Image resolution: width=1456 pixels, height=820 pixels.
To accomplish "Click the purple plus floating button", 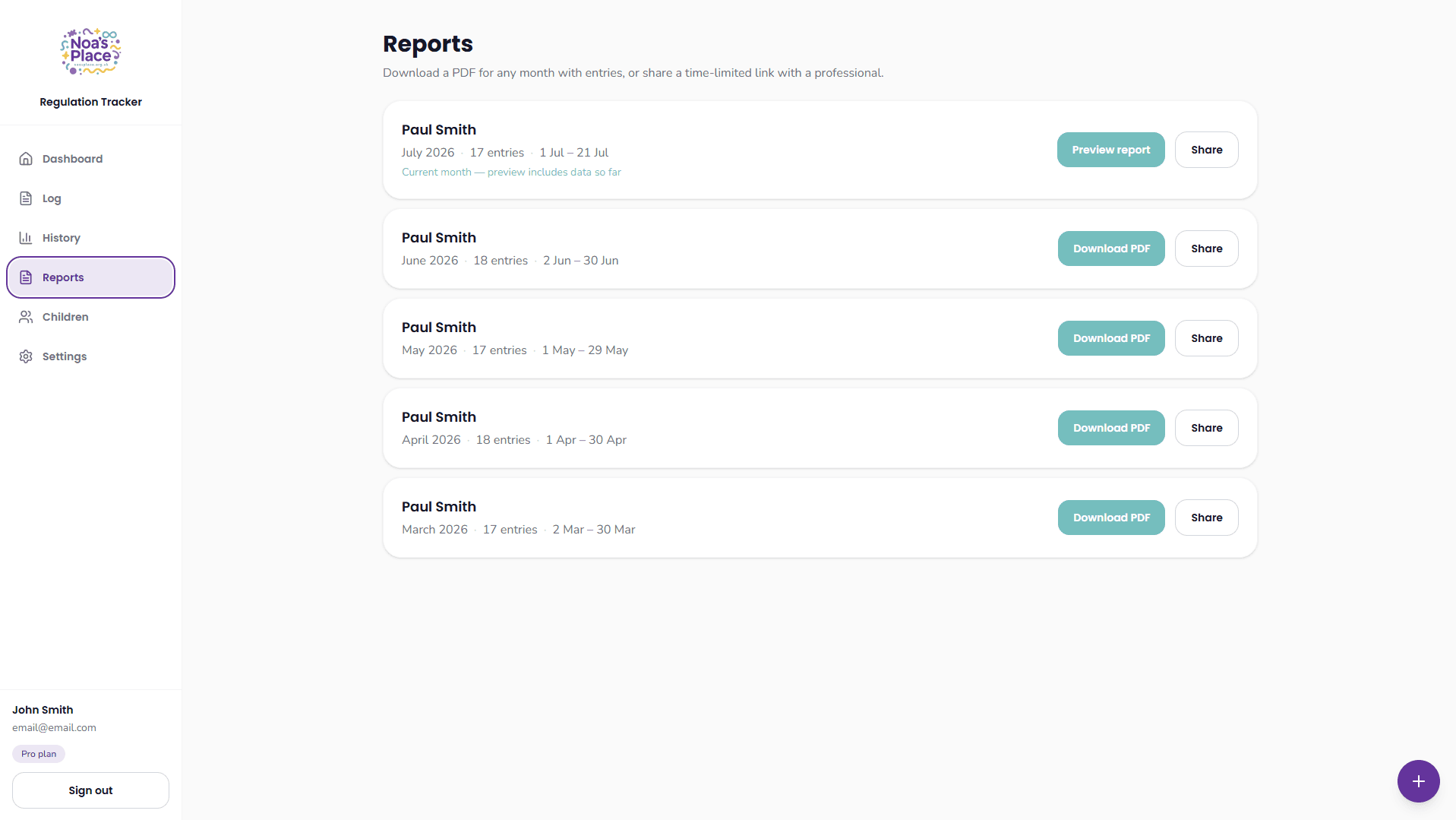I will tap(1418, 781).
